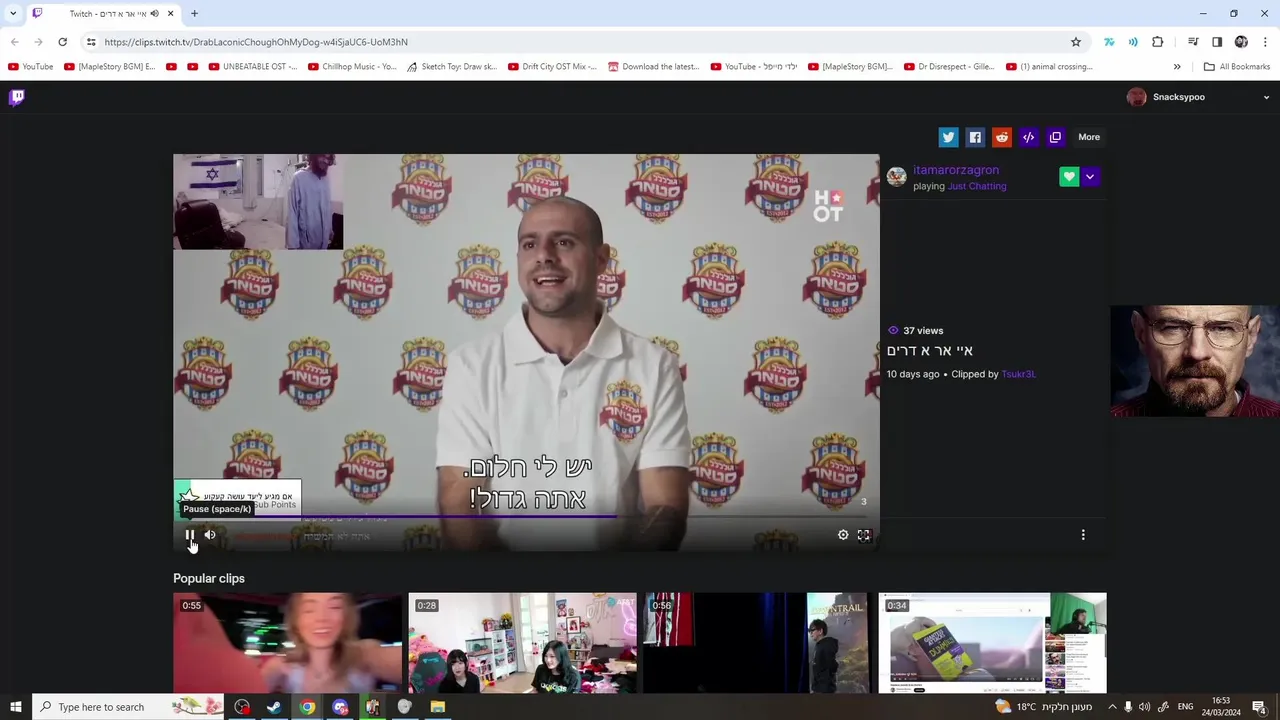Open Steam from the taskbar

pos(274,707)
